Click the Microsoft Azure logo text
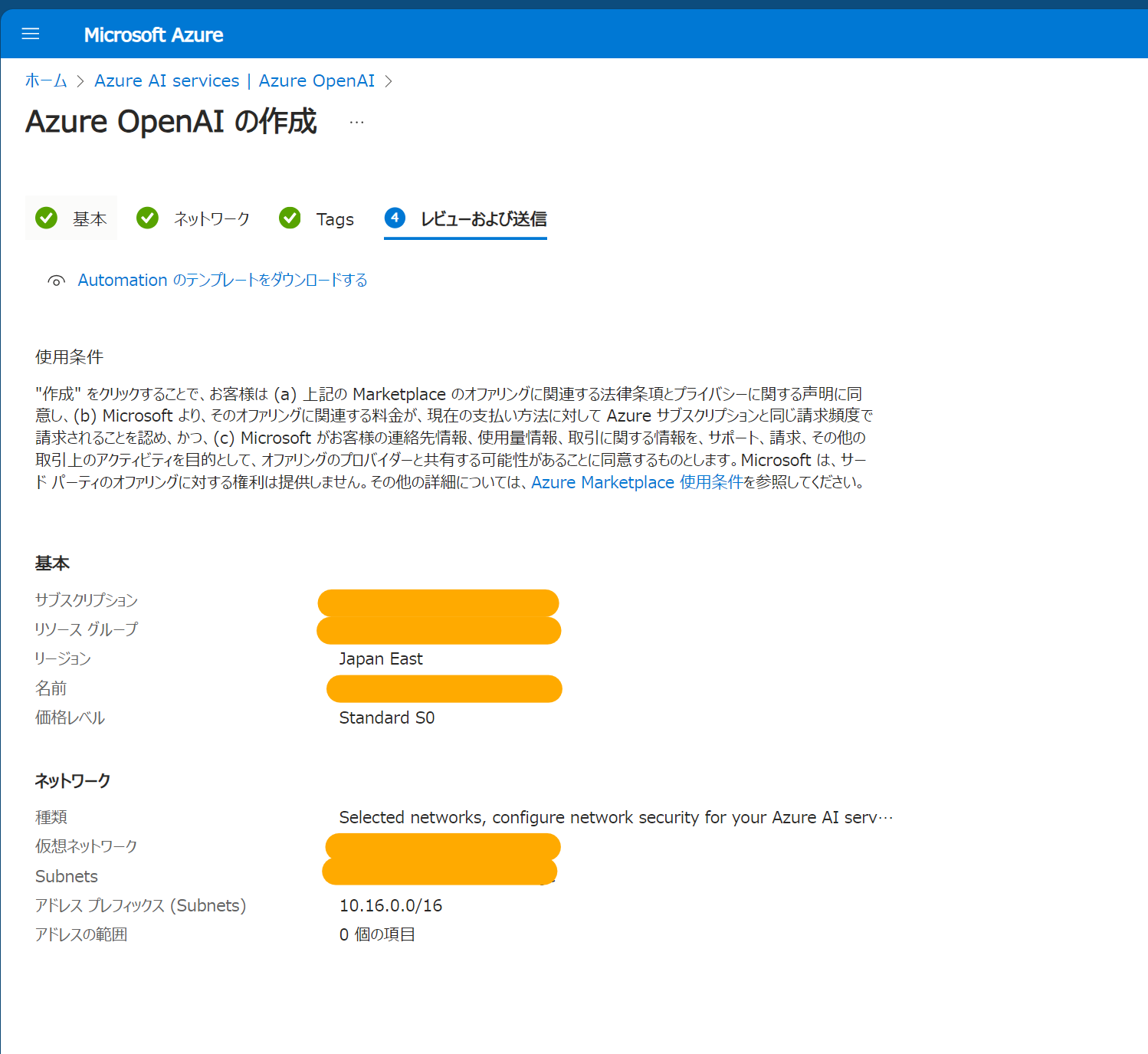The height and width of the screenshot is (1054, 1148). tap(153, 35)
